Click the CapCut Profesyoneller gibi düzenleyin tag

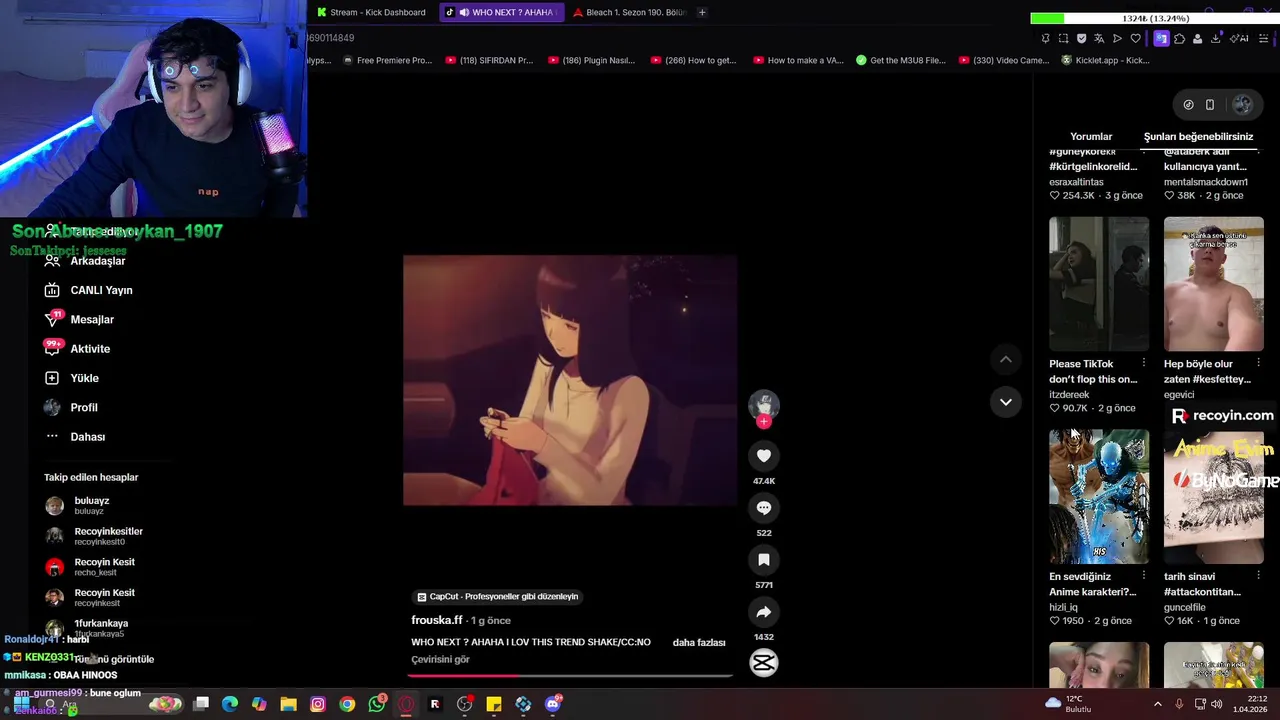point(497,596)
